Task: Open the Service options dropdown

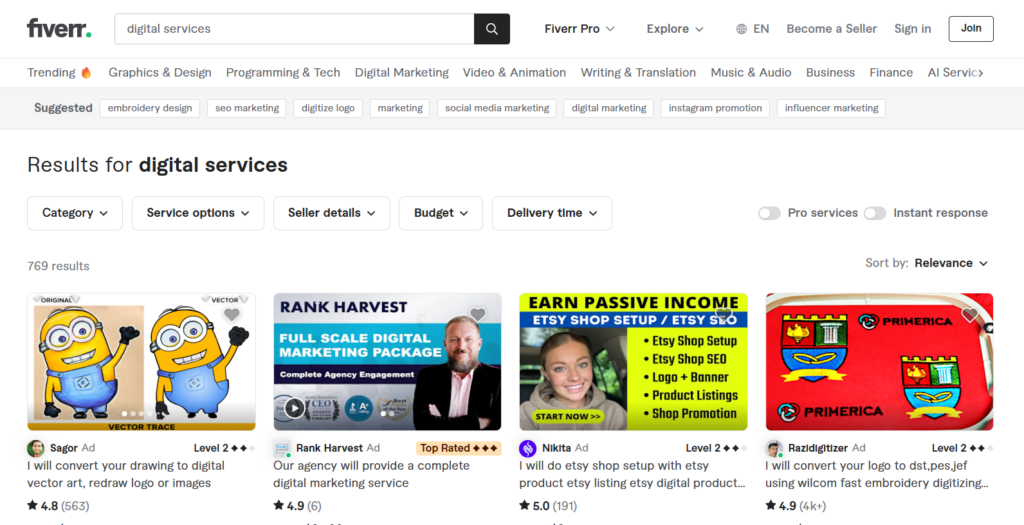Action: click(x=198, y=213)
